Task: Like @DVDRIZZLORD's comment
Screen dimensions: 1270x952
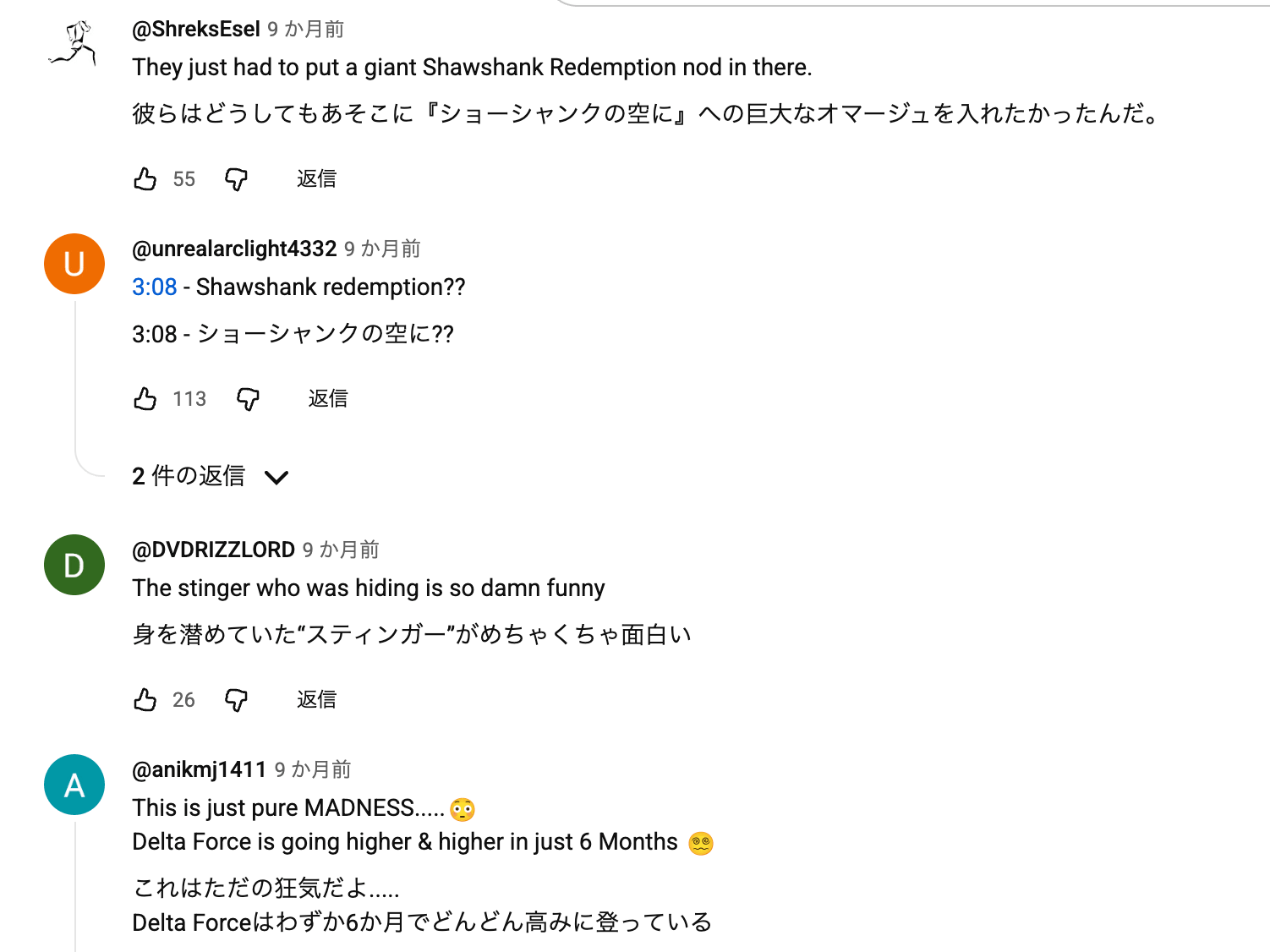Action: pyautogui.click(x=145, y=699)
